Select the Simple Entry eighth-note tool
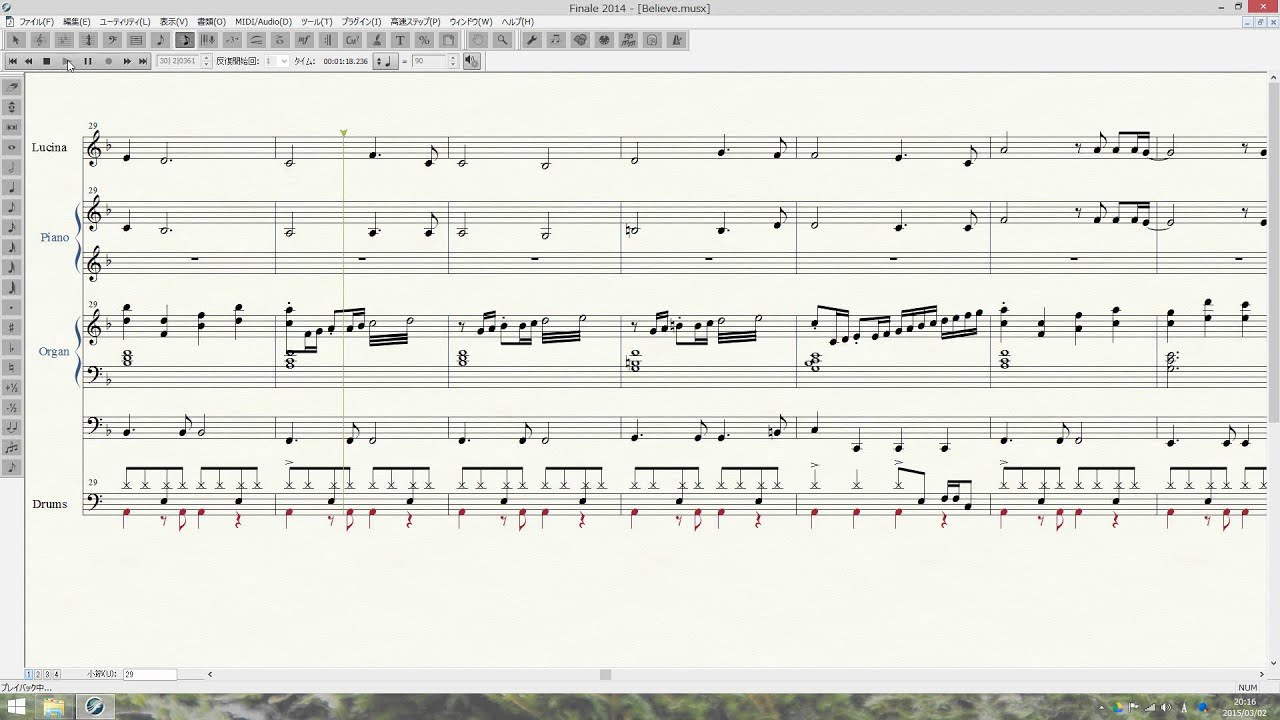This screenshot has width=1280, height=720. (x=160, y=40)
